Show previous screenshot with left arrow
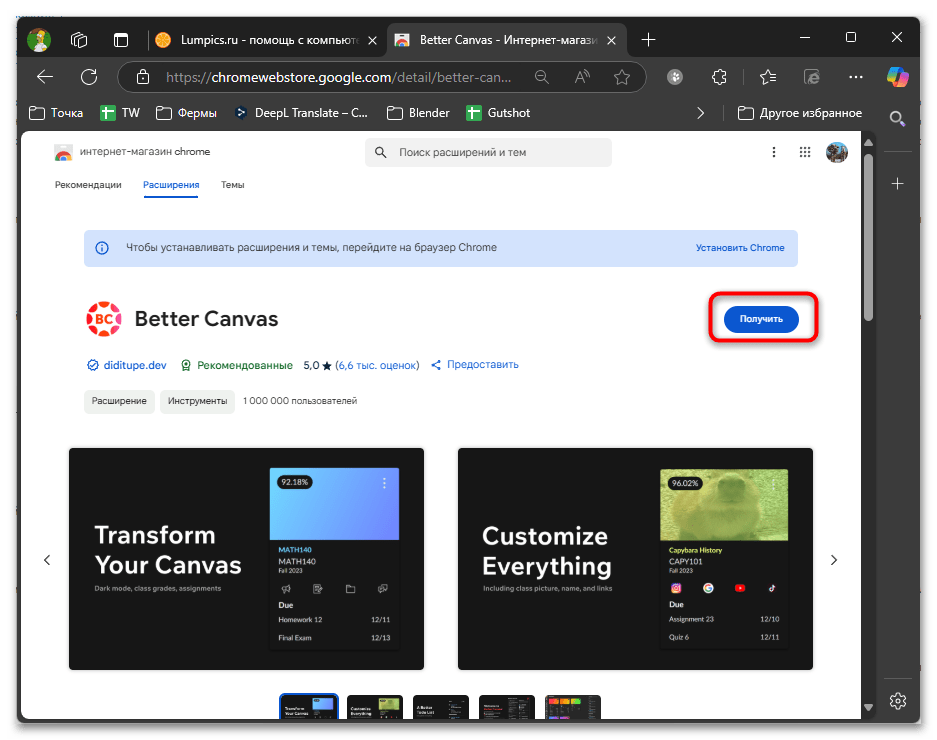Image resolution: width=937 pixels, height=740 pixels. 47,560
